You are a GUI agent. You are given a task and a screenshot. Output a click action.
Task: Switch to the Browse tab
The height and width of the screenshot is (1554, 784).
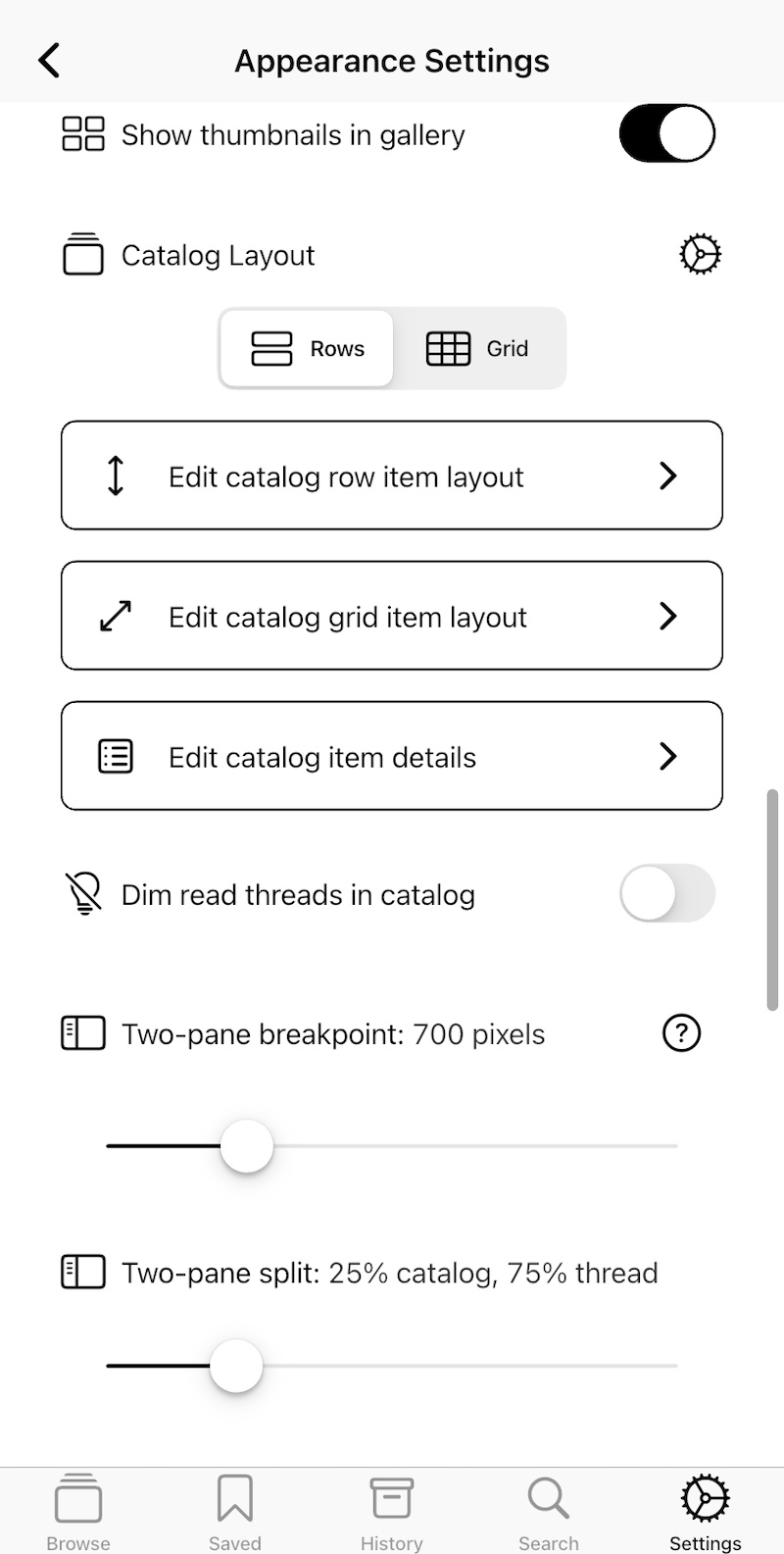78,1512
